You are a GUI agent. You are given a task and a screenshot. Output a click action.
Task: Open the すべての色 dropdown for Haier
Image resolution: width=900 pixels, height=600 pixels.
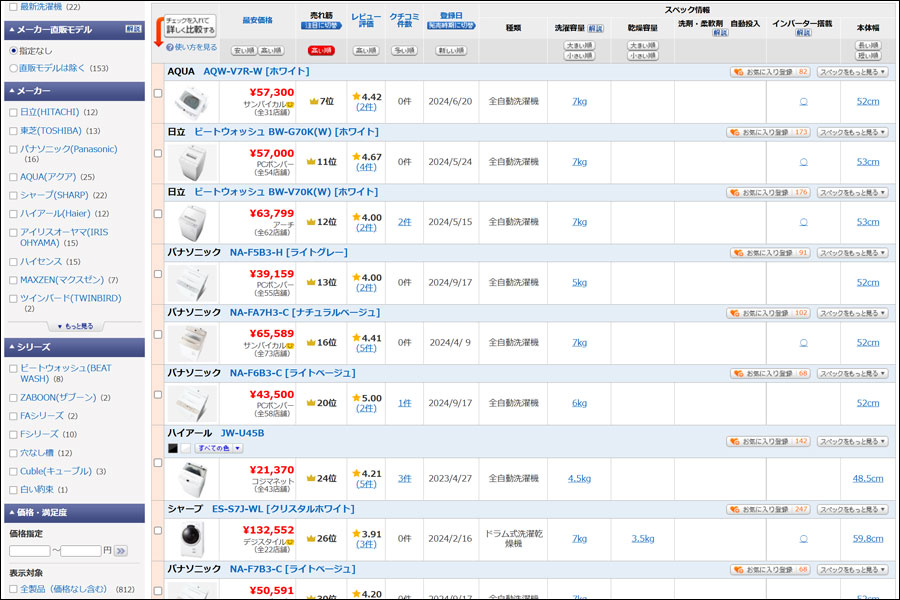click(219, 448)
